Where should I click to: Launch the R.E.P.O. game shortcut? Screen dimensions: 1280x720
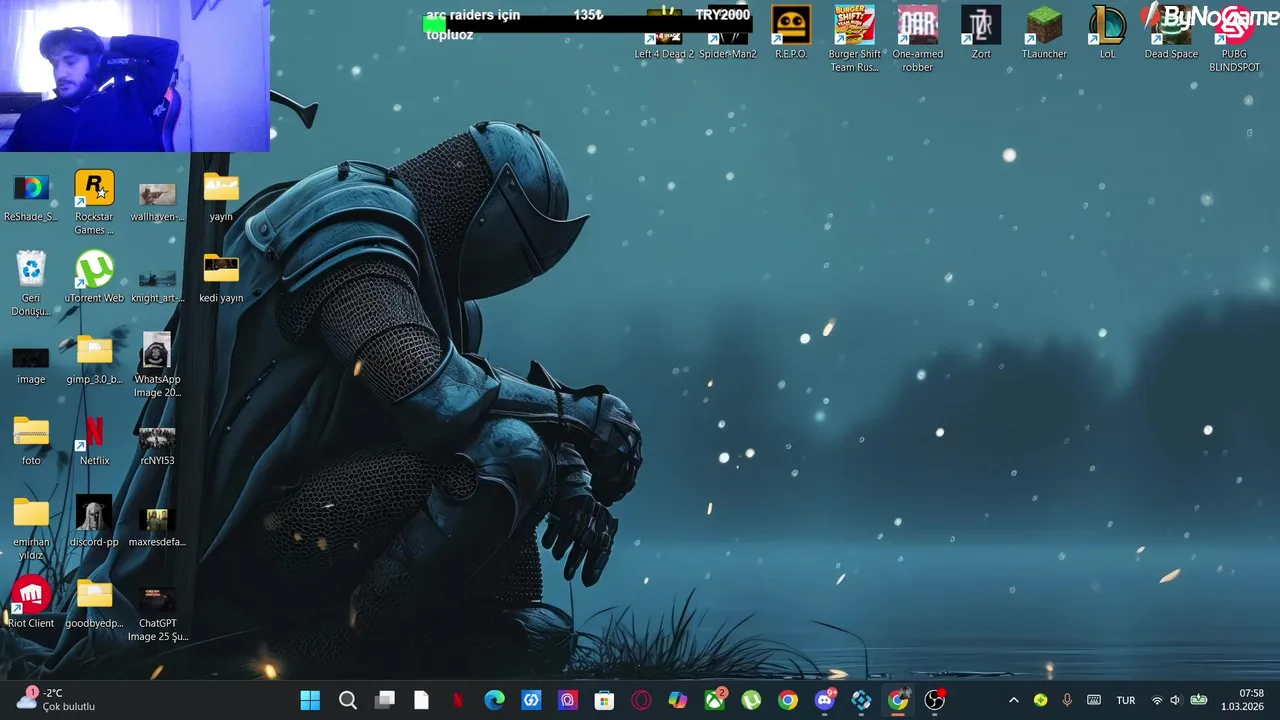[791, 33]
